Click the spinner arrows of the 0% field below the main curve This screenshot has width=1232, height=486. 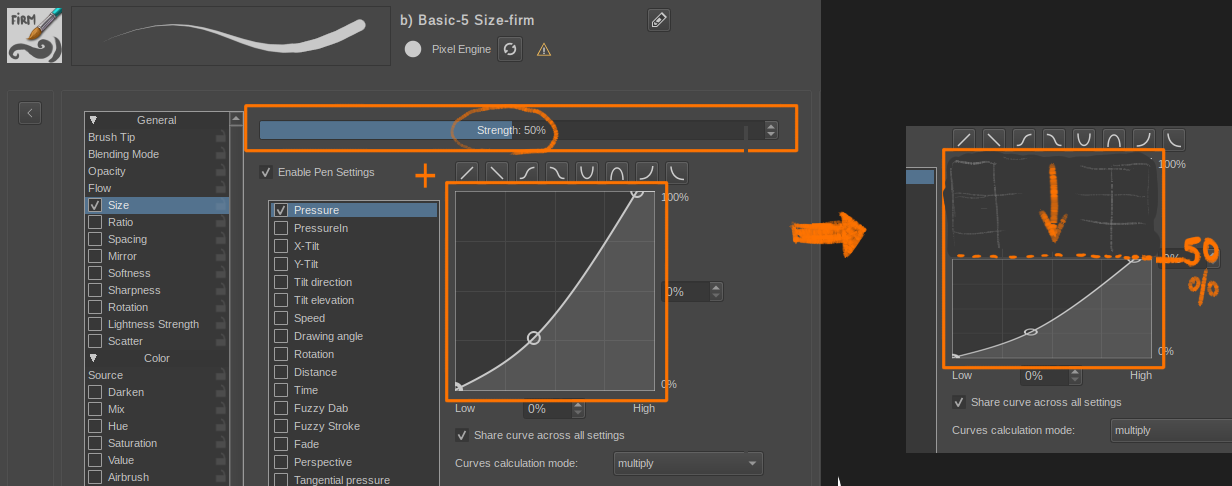[x=578, y=409]
